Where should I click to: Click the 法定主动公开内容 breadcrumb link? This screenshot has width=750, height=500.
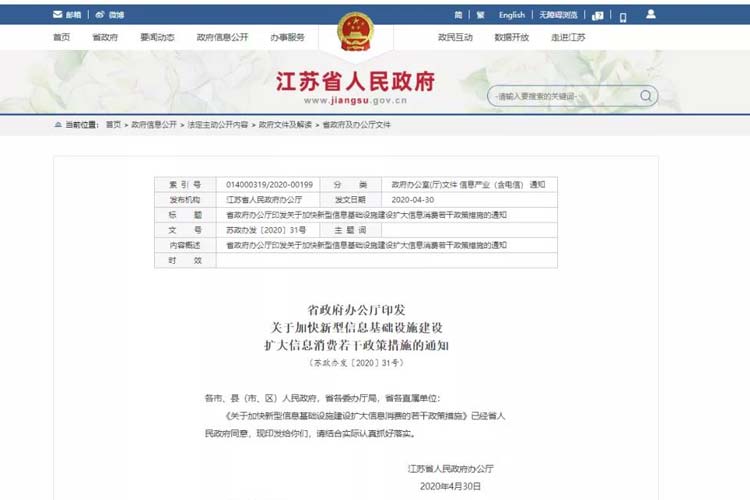tap(217, 125)
